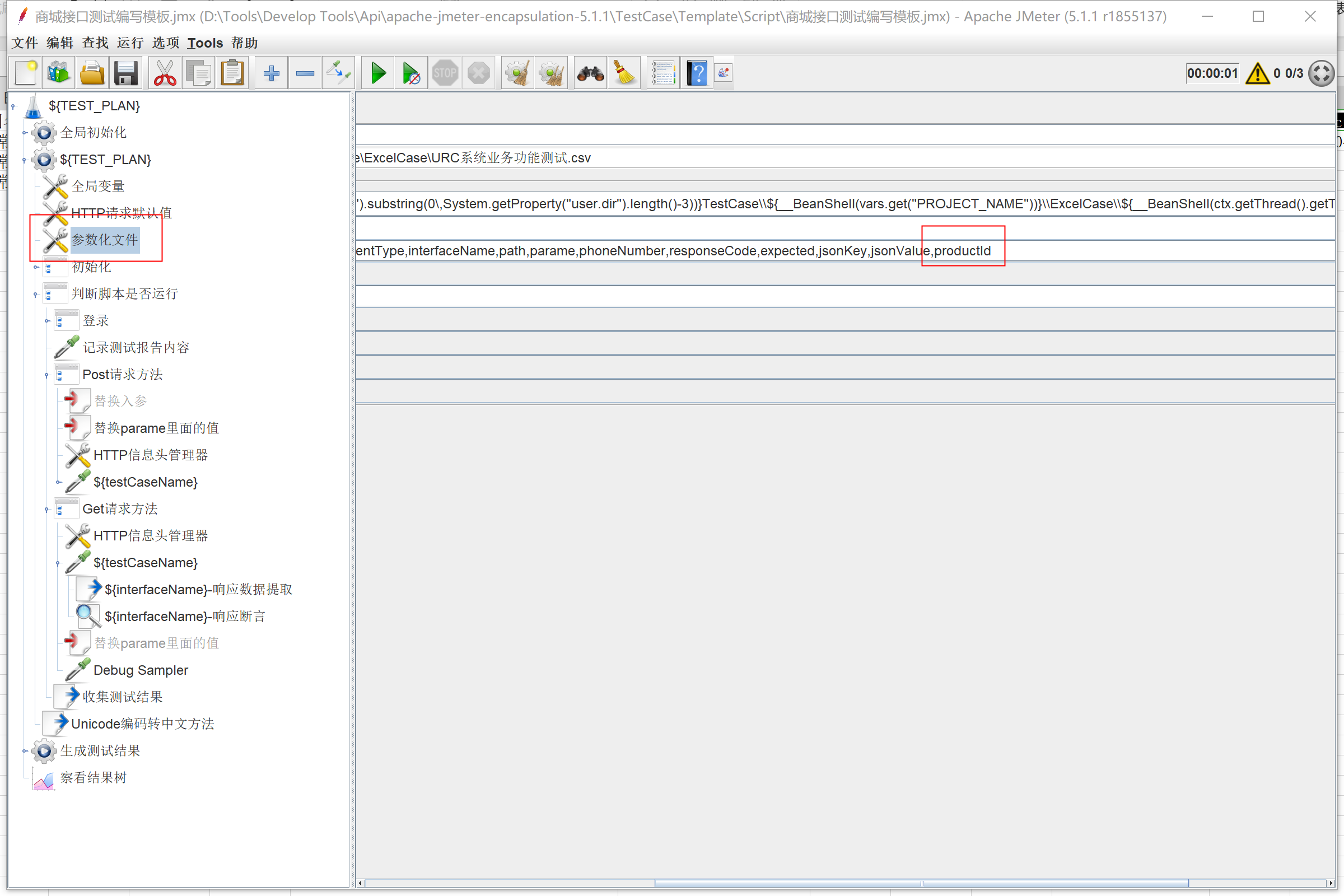Collapse the Post请求方法 node
This screenshot has height=896, width=1344.
point(48,375)
